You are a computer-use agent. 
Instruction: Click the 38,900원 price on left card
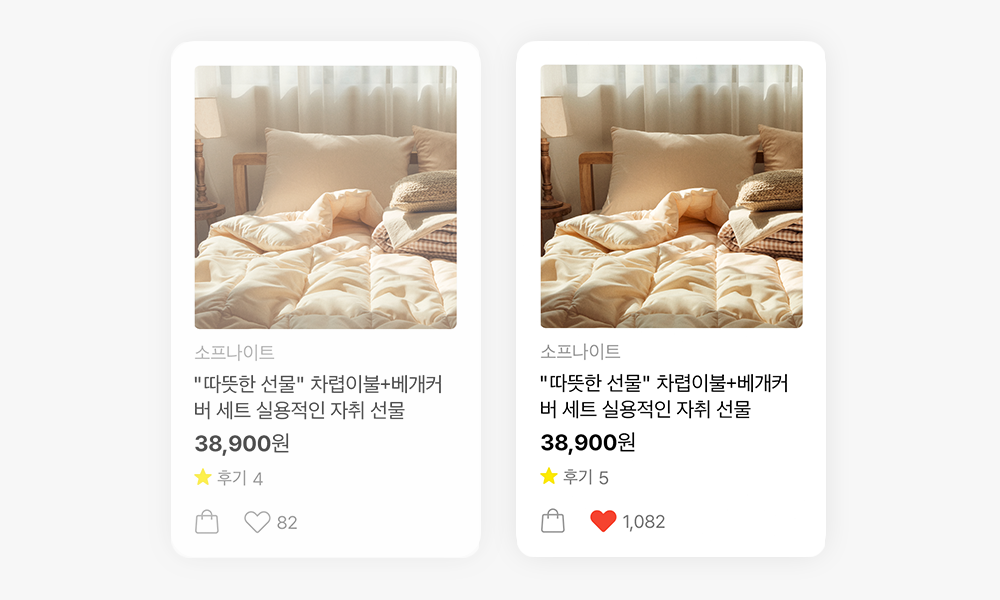242,443
